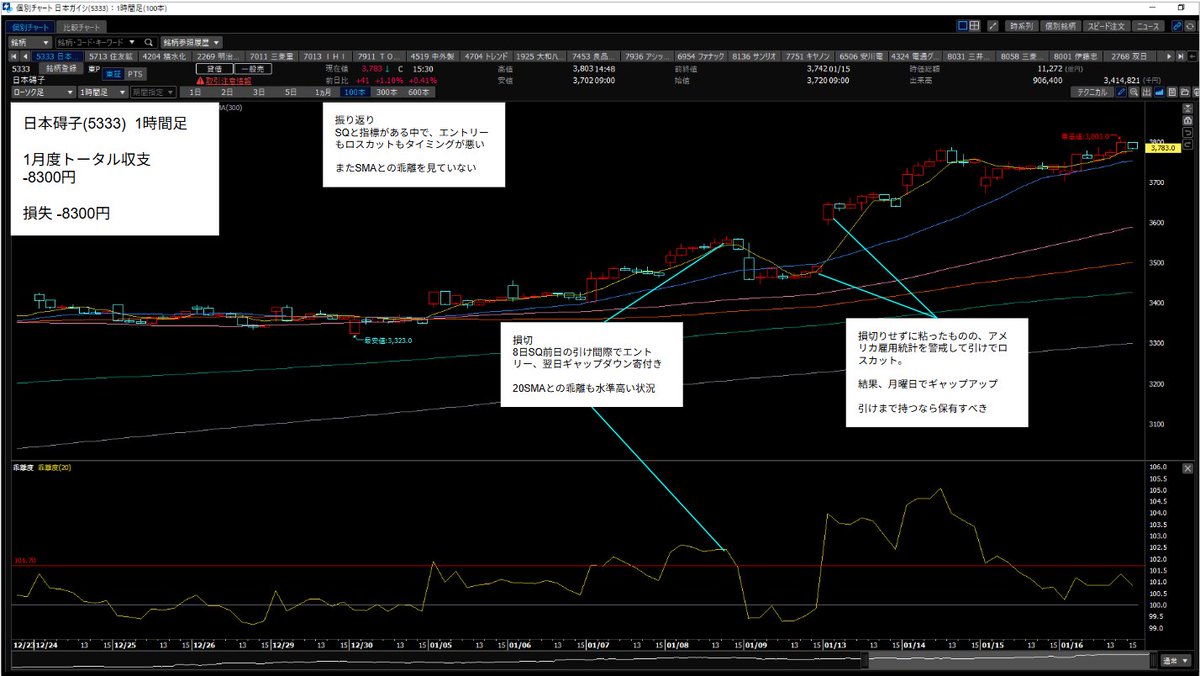Viewport: 1200px width, 676px height.
Task: Select 5日 range
Action: (x=290, y=91)
